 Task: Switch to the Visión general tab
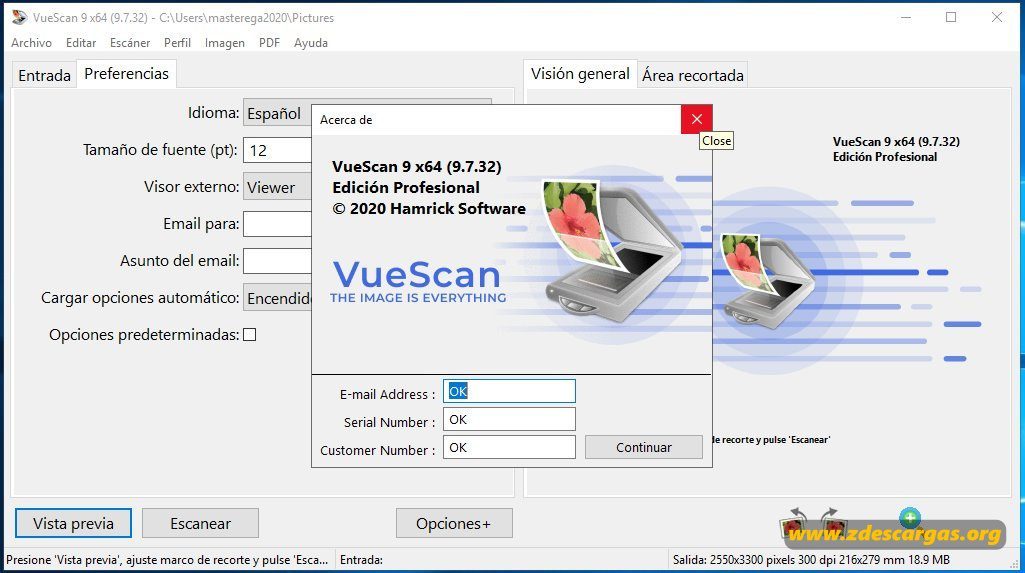pyautogui.click(x=580, y=73)
